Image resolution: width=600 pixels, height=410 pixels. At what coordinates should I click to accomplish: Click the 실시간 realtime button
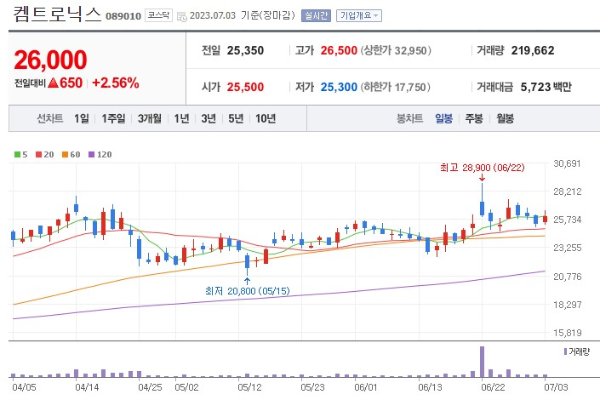tap(316, 16)
